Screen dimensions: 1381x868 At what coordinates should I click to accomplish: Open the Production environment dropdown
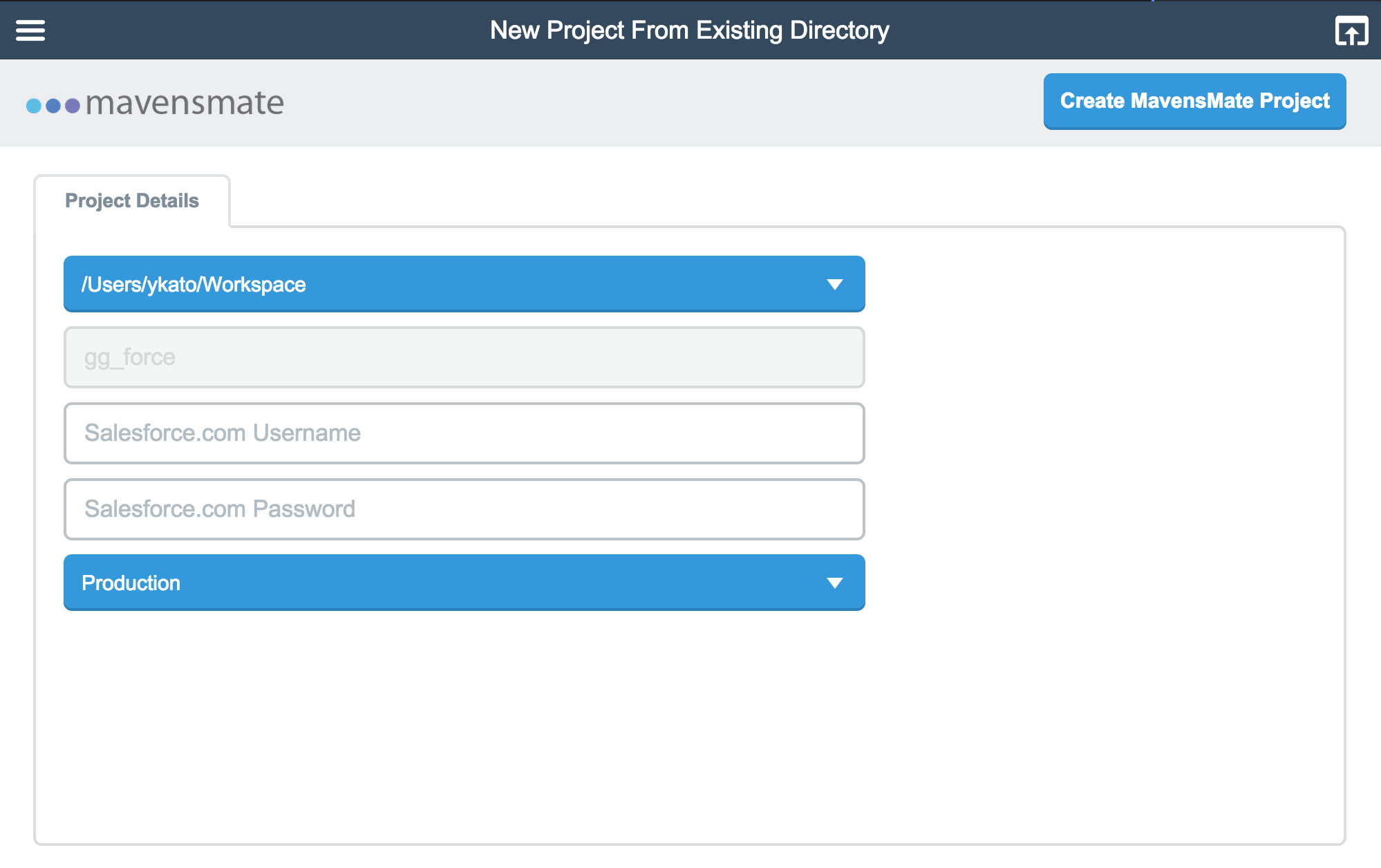pos(464,583)
